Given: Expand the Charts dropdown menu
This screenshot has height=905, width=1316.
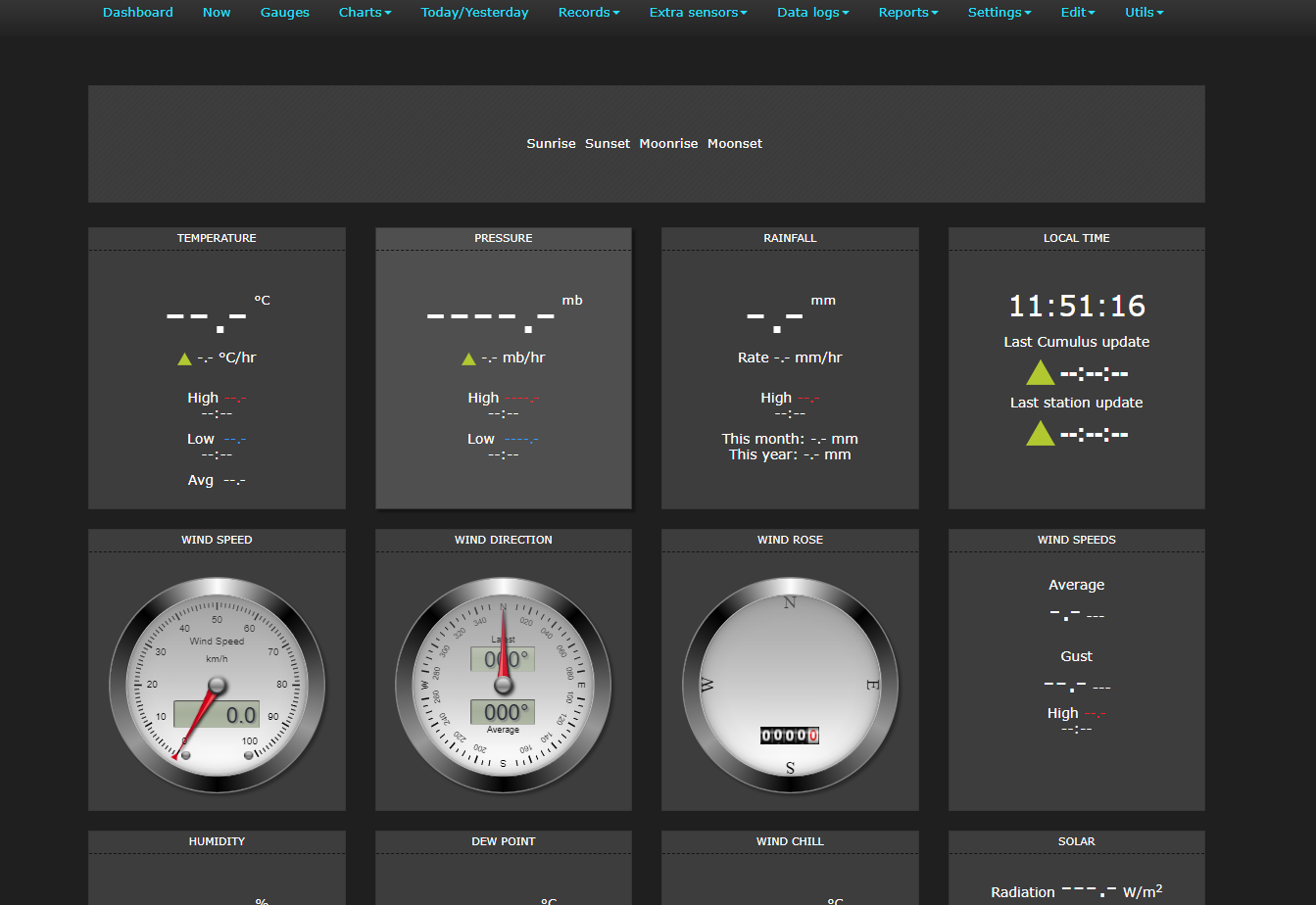Looking at the screenshot, I should (x=365, y=13).
